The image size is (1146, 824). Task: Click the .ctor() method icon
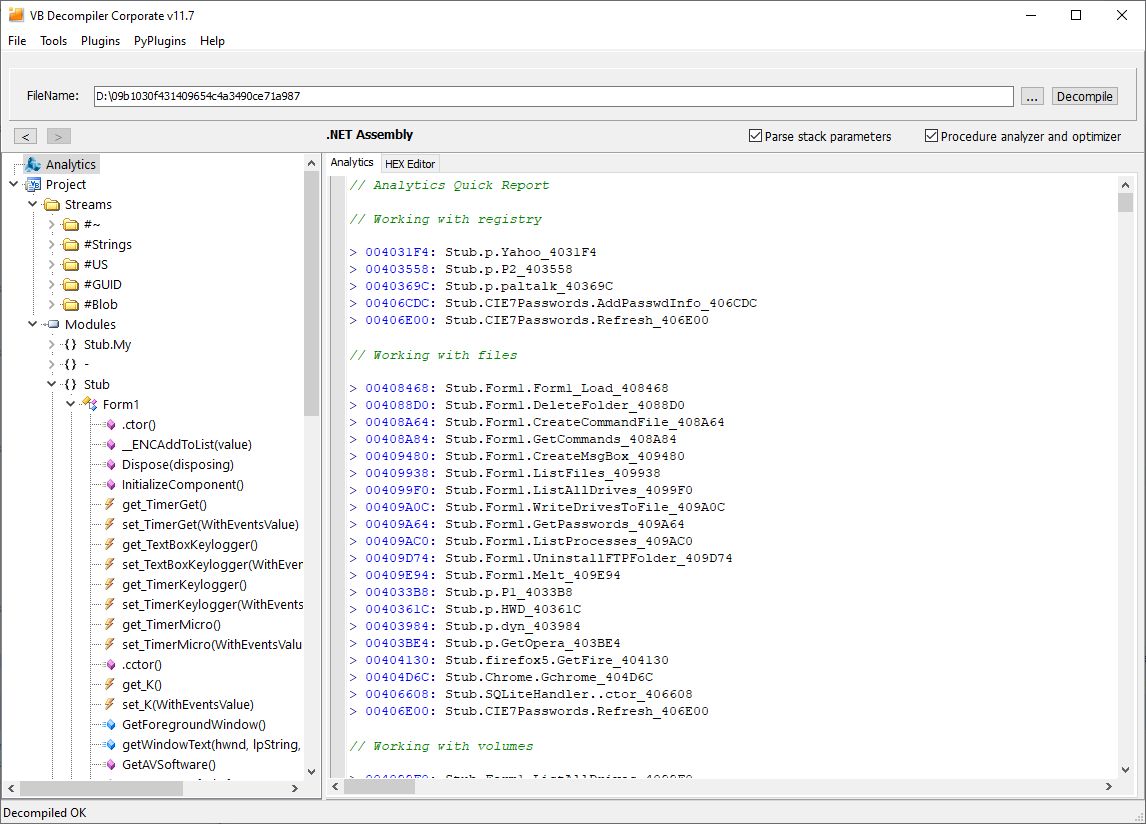coord(110,425)
